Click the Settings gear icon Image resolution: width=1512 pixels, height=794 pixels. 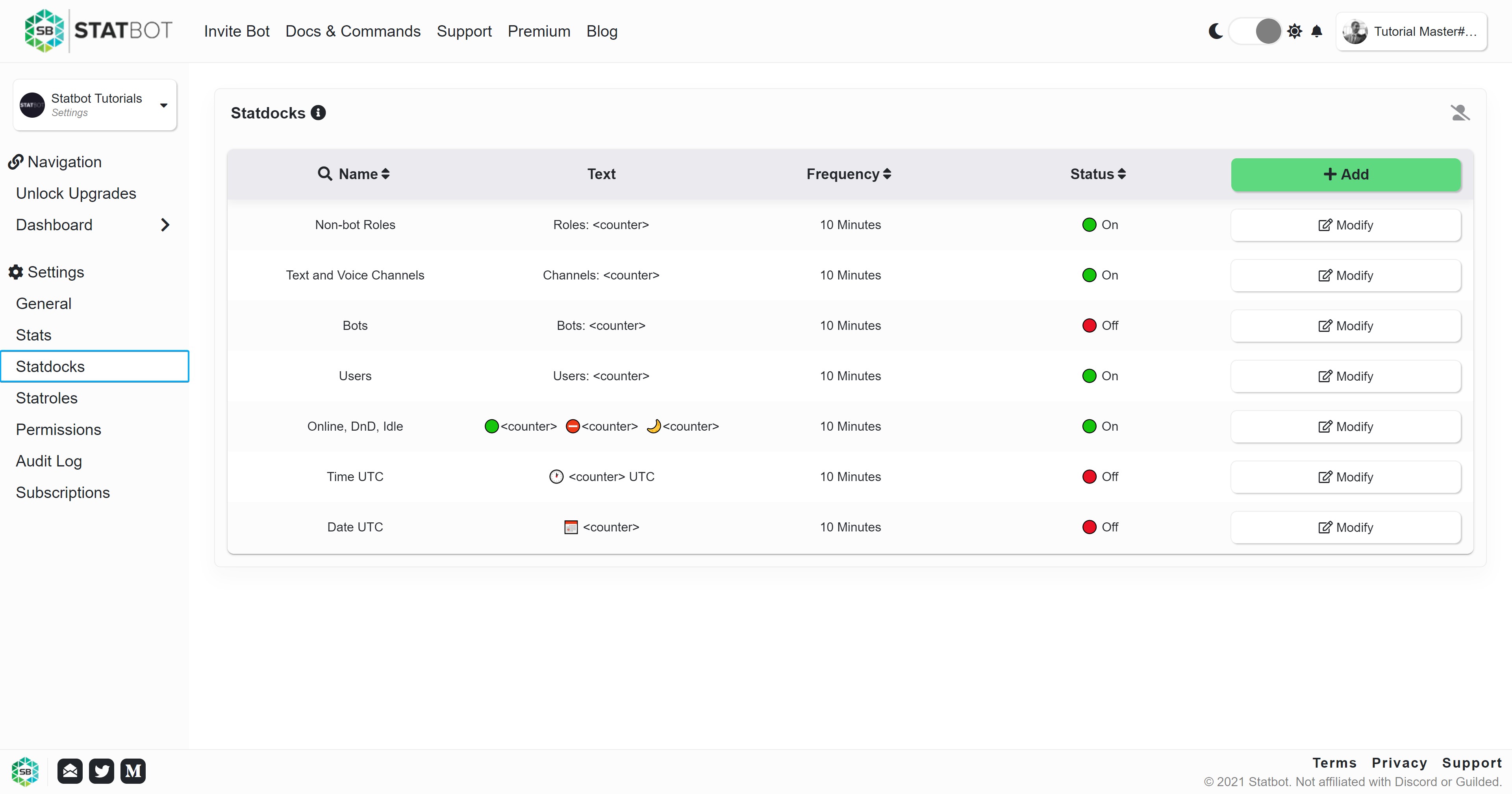pyautogui.click(x=16, y=272)
